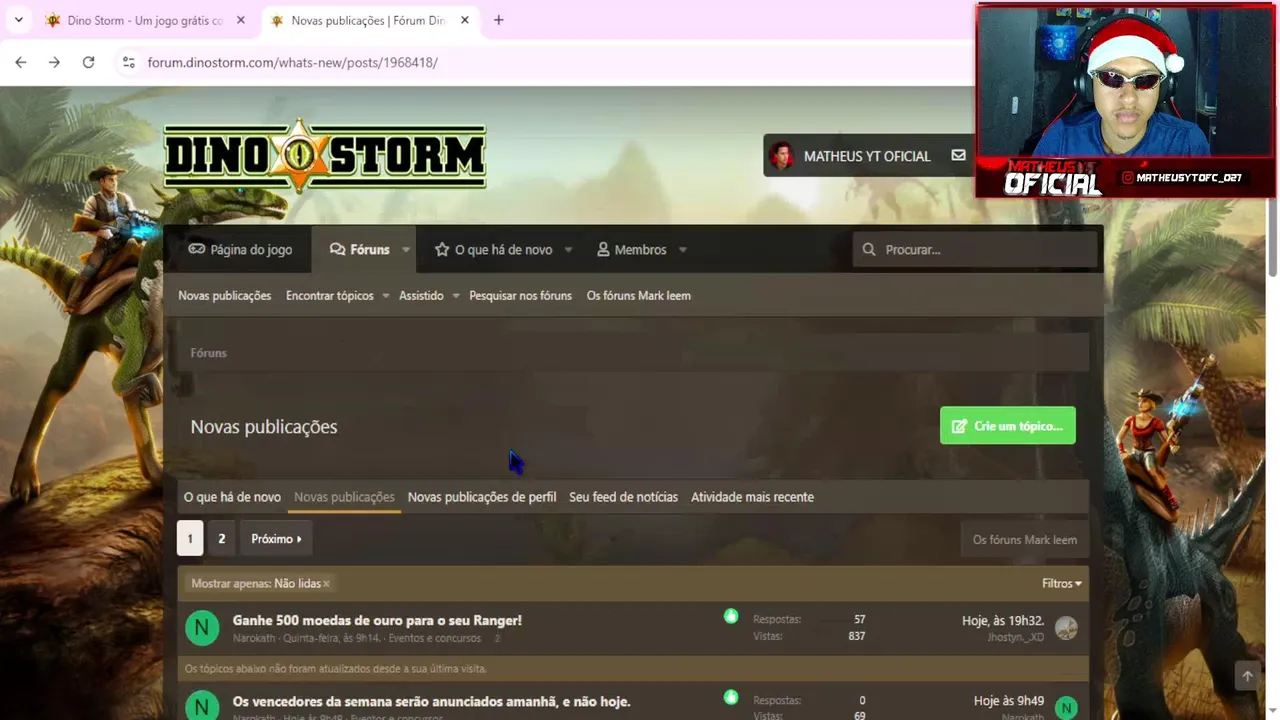Open a new browser tab
1280x720 pixels.
[498, 20]
